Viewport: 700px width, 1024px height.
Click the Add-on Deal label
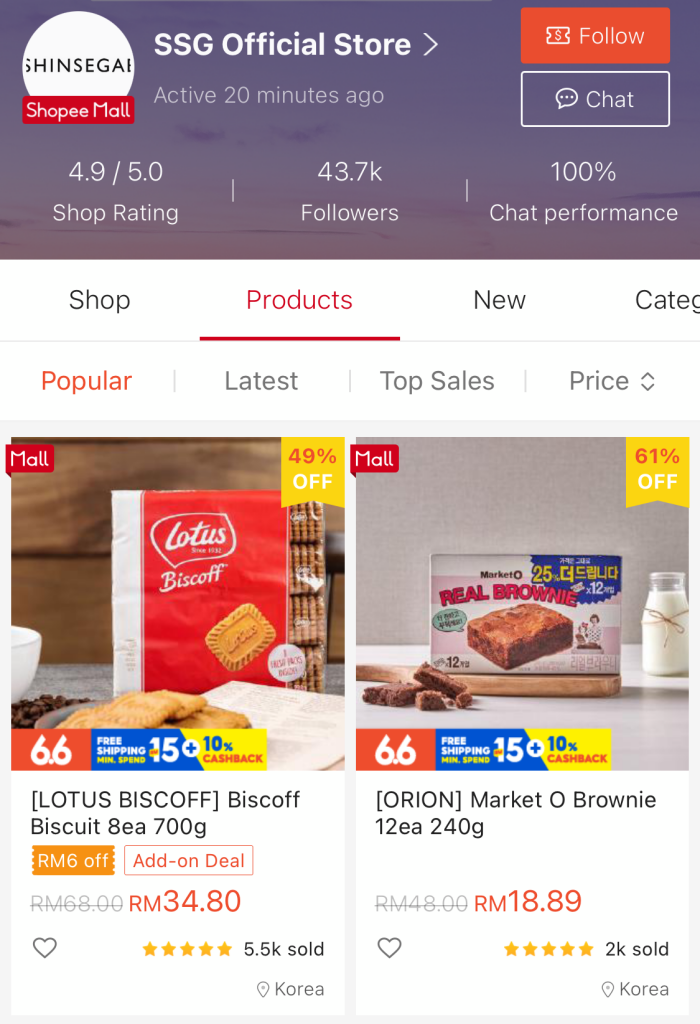pos(189,861)
